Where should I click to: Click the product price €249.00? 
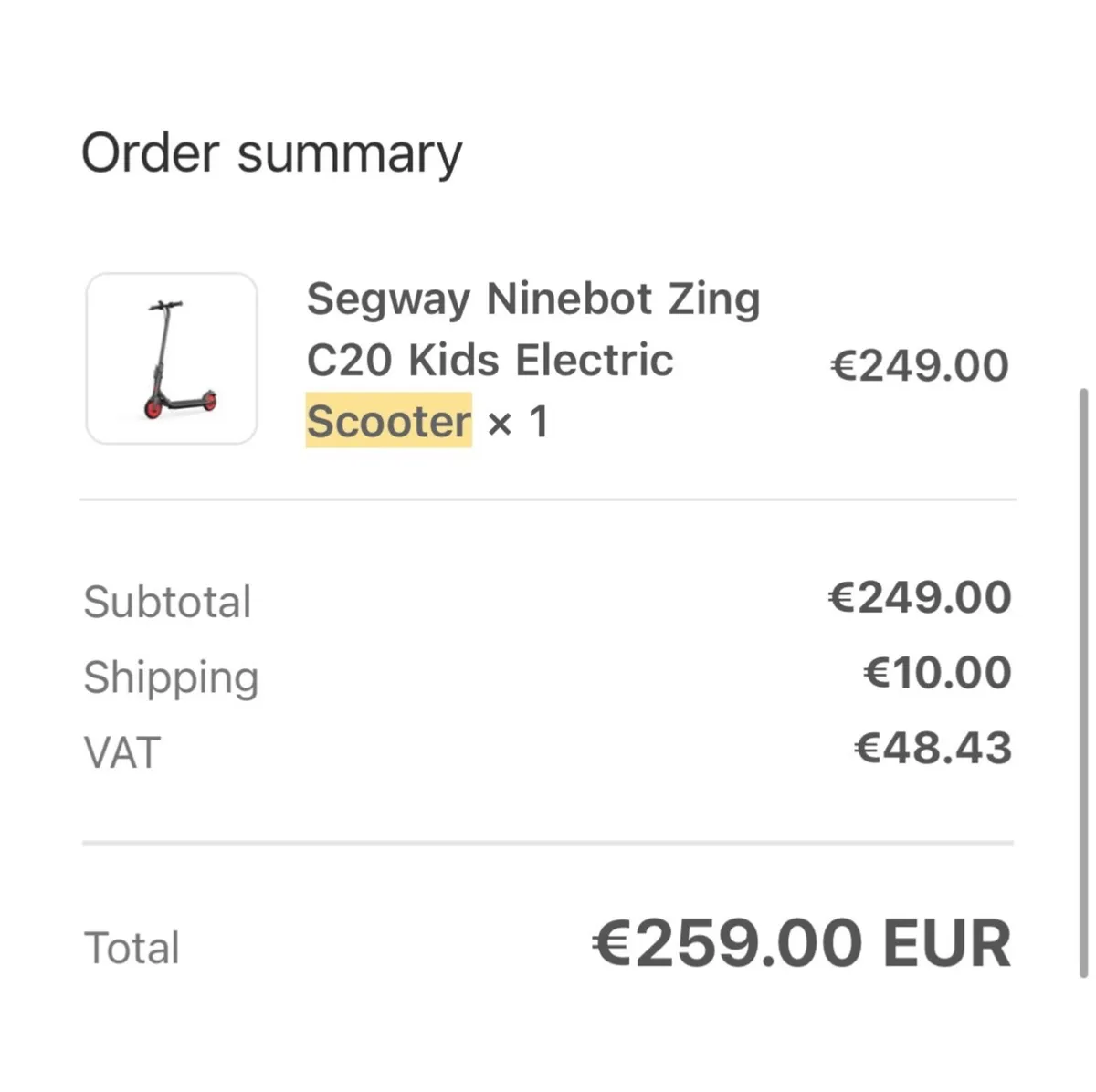(x=919, y=362)
